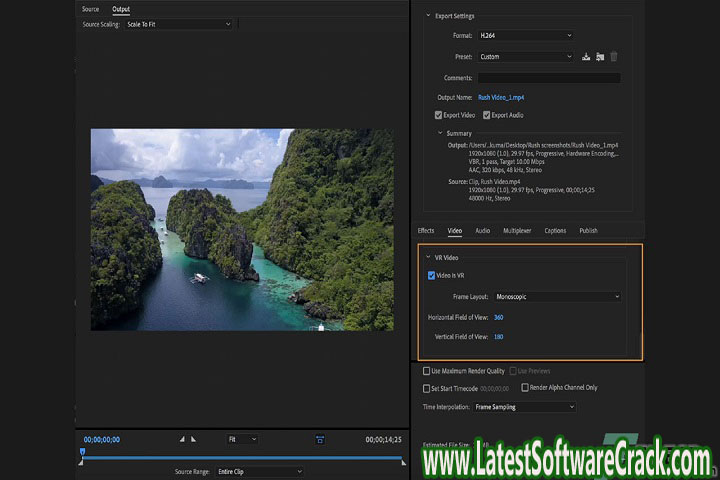The image size is (720, 480).
Task: Click the Set In Point marker icon
Action: [x=182, y=439]
